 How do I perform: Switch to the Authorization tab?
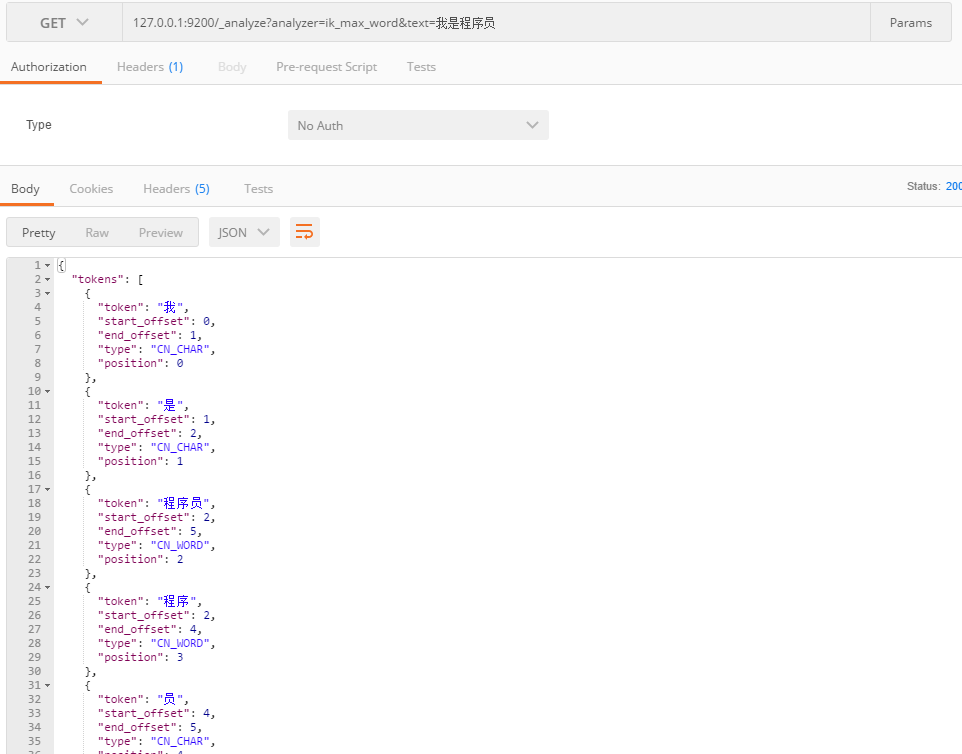(48, 67)
